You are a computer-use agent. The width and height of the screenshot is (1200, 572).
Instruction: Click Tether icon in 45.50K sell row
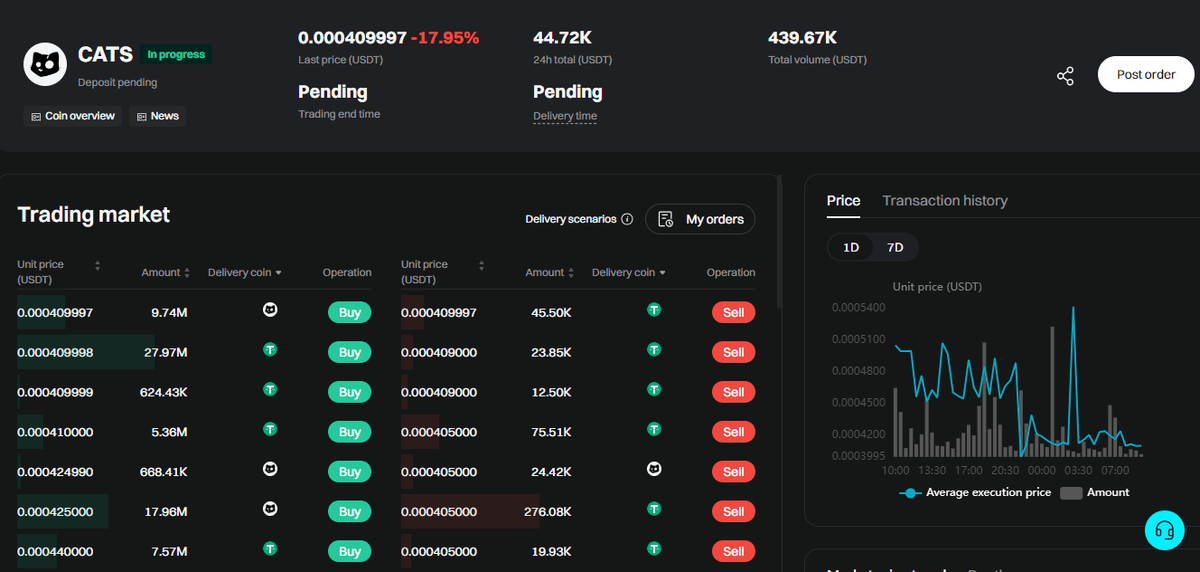click(x=654, y=310)
